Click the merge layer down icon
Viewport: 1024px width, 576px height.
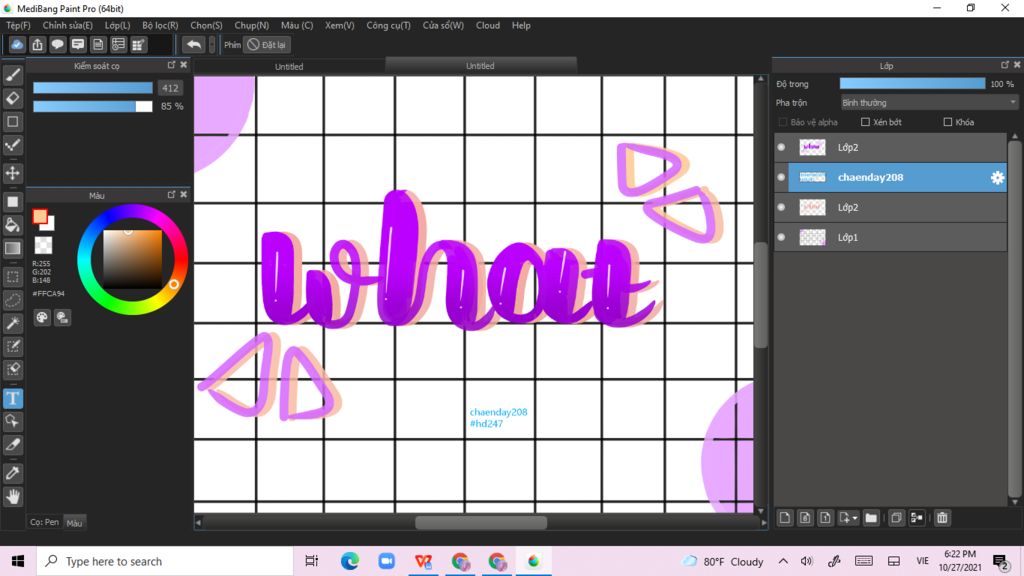tap(917, 518)
